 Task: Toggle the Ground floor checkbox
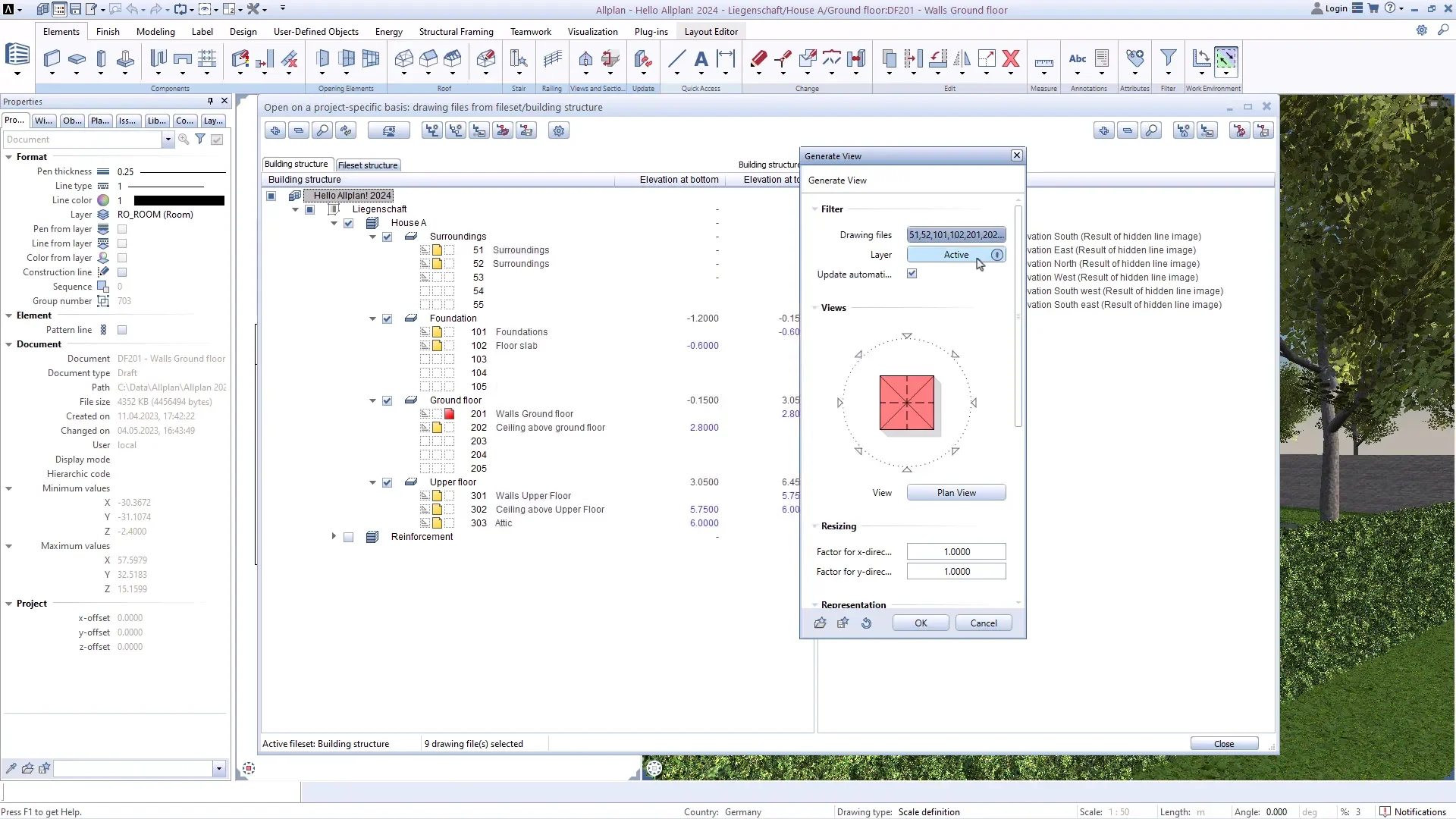click(x=387, y=400)
